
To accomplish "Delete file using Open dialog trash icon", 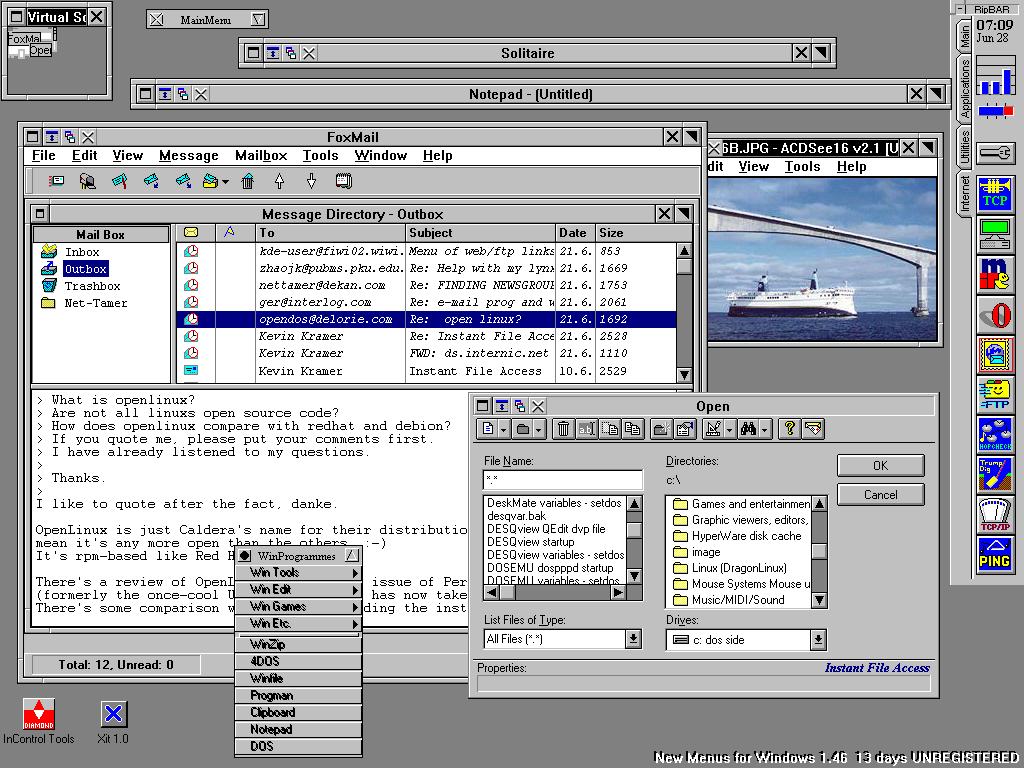I will point(563,429).
